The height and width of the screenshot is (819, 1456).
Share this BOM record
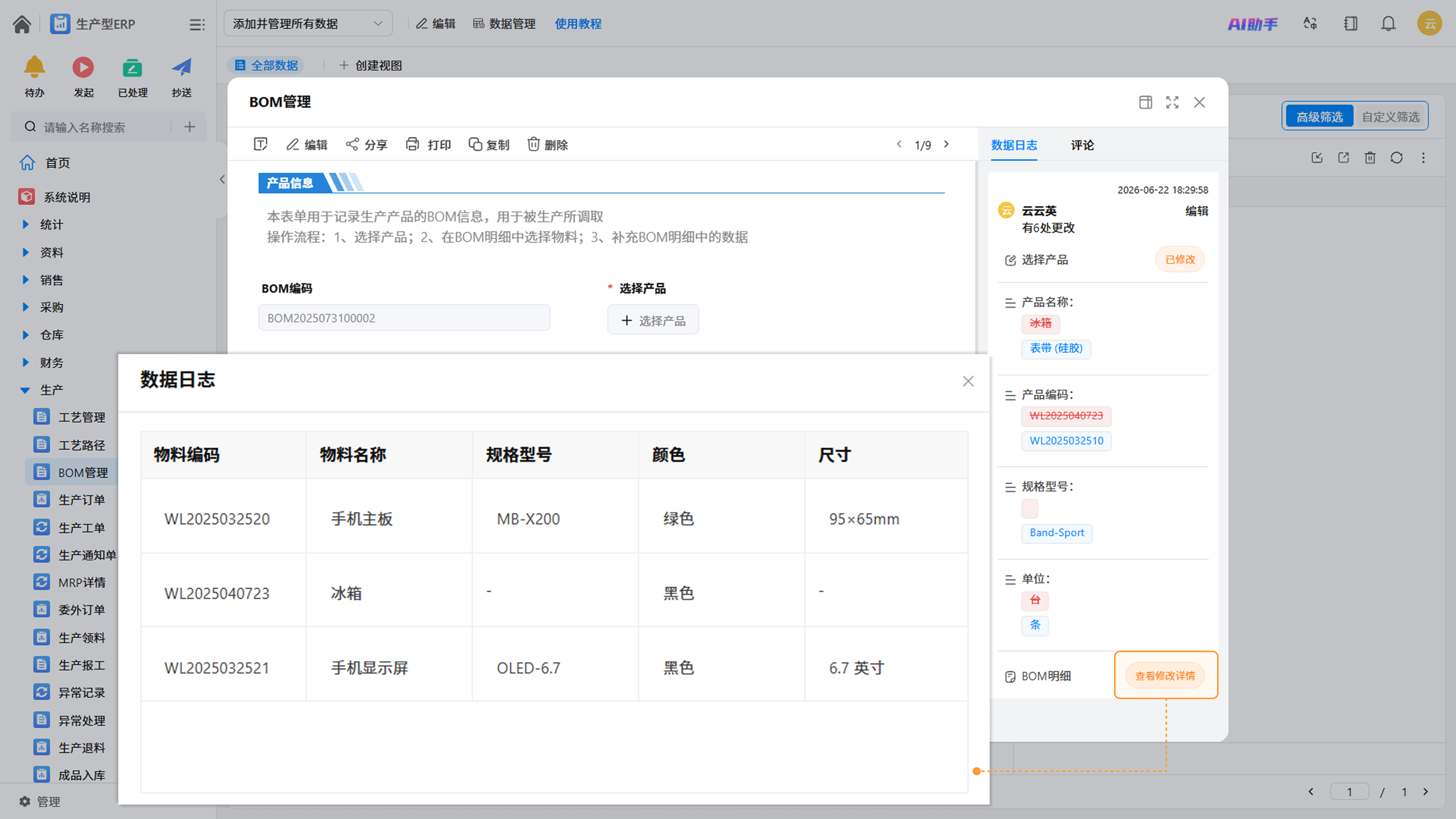367,145
